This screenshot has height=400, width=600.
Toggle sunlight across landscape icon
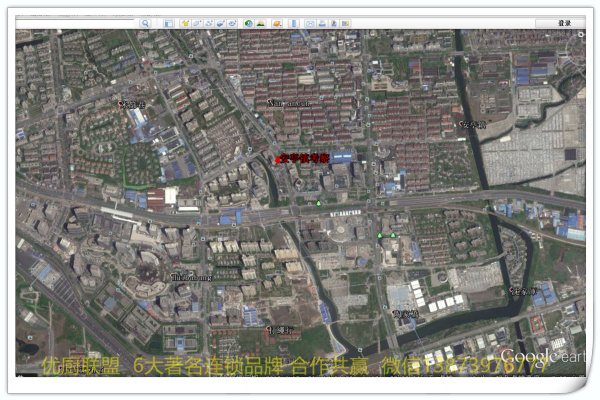tap(261, 23)
